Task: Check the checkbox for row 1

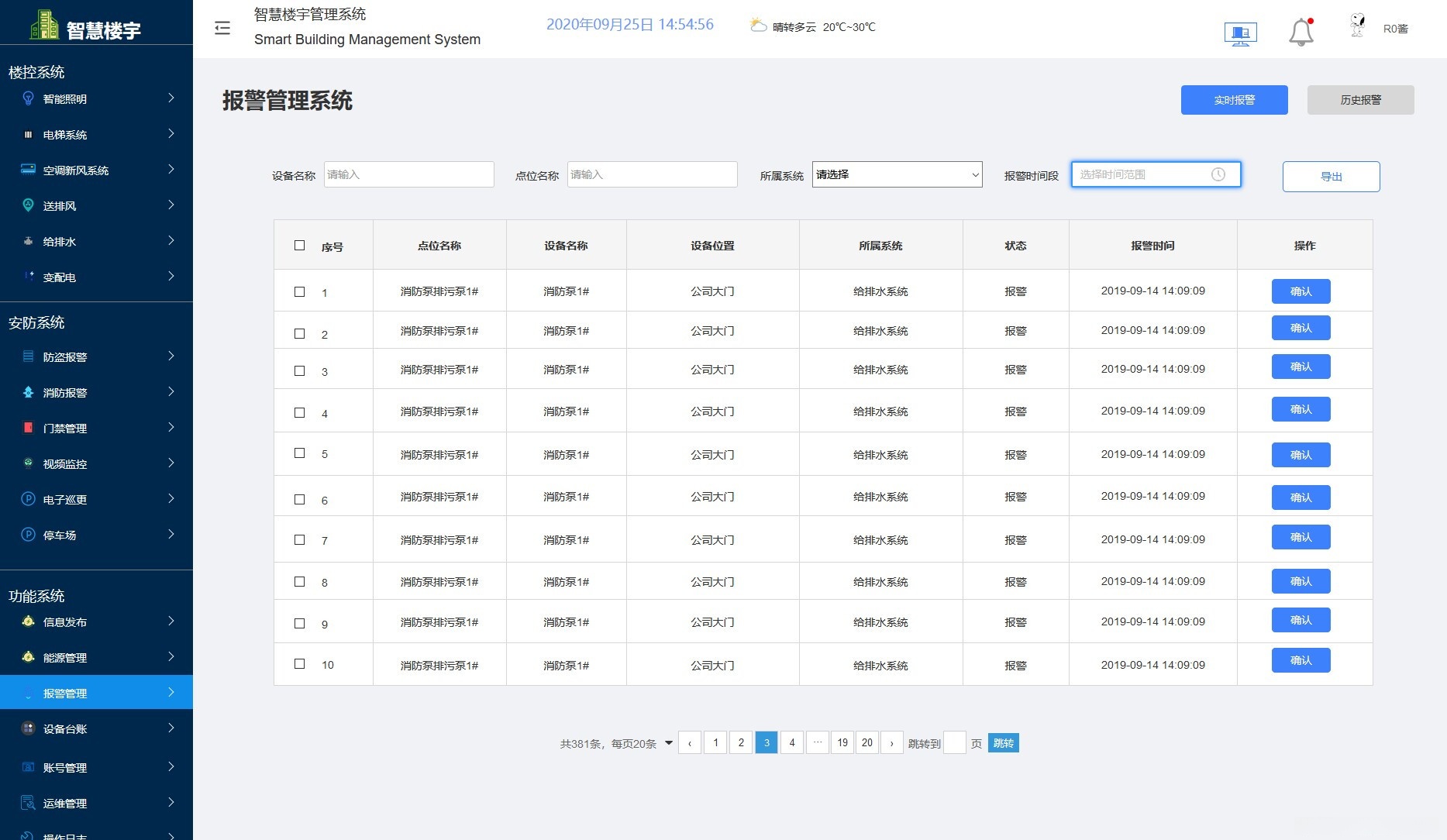Action: 300,292
